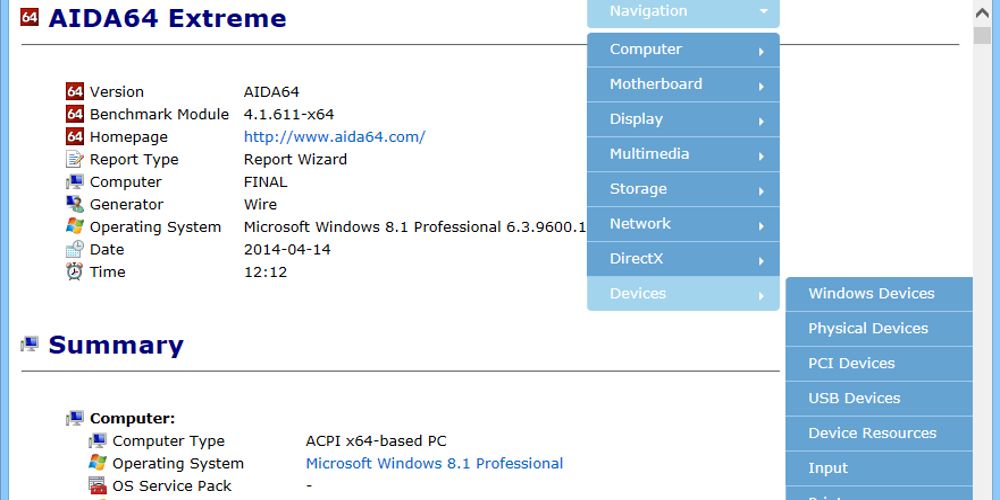Click the 64 icon beside Version

(75, 91)
